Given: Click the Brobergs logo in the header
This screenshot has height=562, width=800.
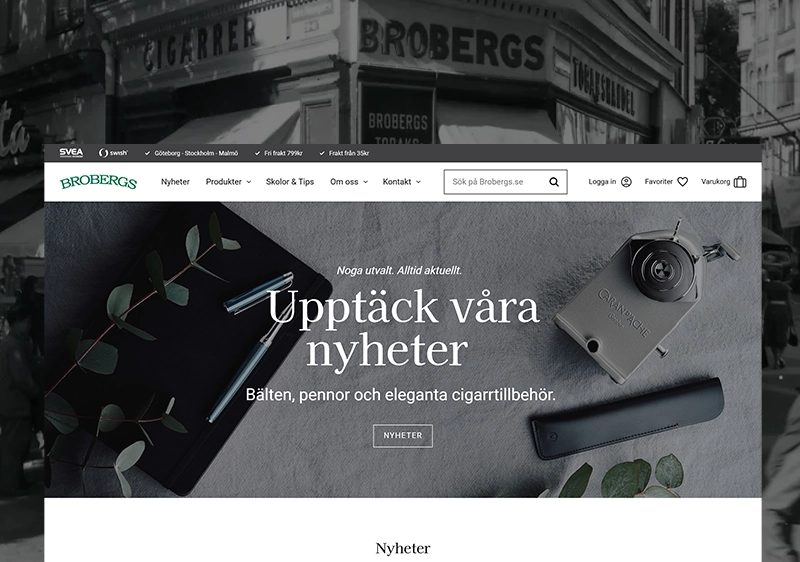Looking at the screenshot, I should click(x=98, y=182).
